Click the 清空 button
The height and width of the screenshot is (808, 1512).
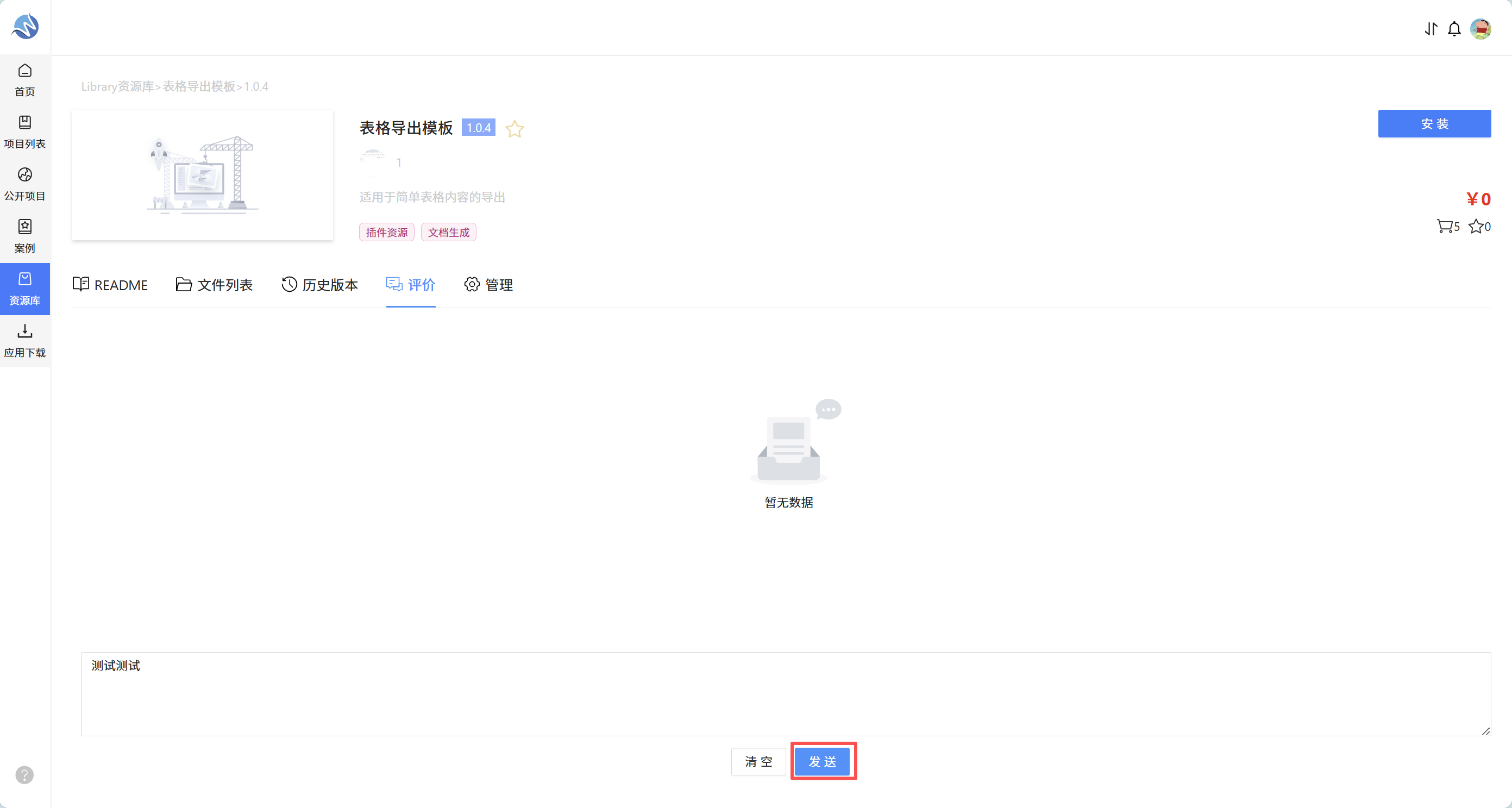[758, 762]
